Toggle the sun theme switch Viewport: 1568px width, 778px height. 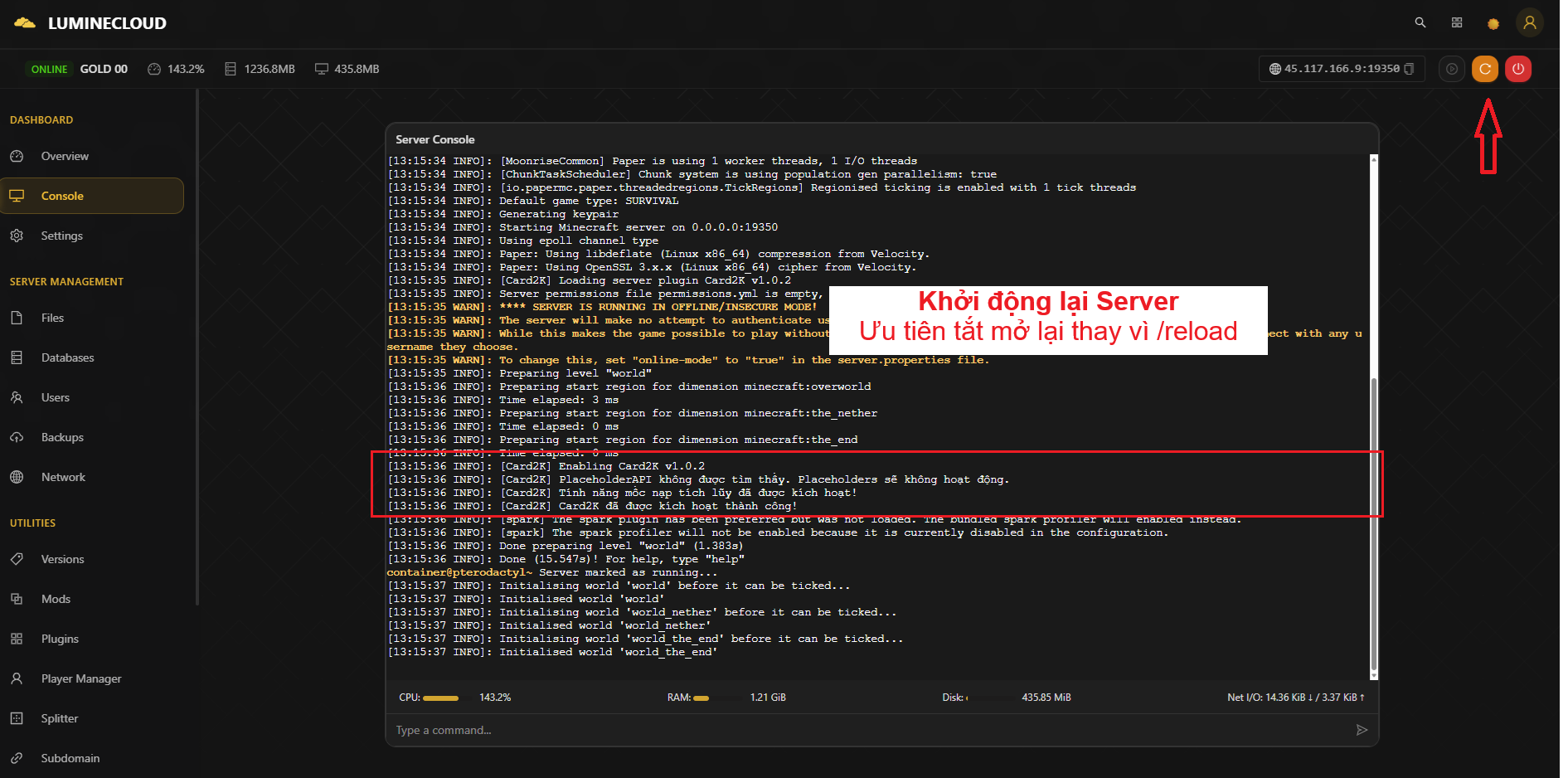click(1493, 24)
